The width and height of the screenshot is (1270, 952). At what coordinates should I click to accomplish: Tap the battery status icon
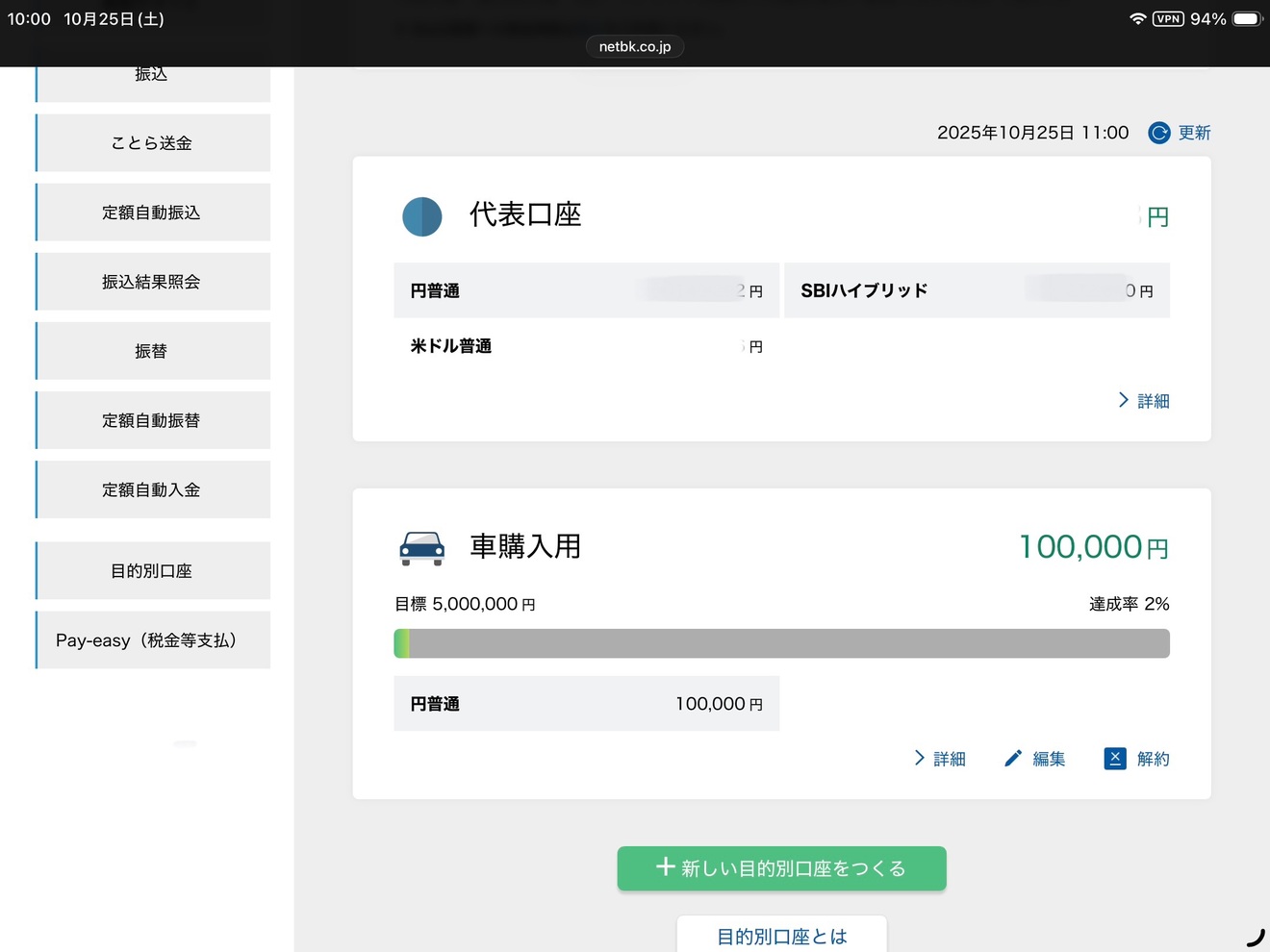pyautogui.click(x=1247, y=18)
